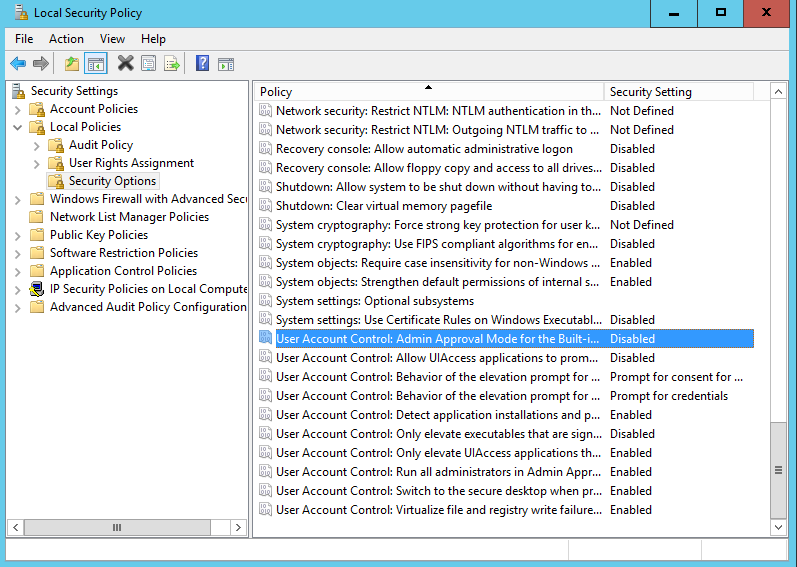Open the Action menu

tap(66, 39)
